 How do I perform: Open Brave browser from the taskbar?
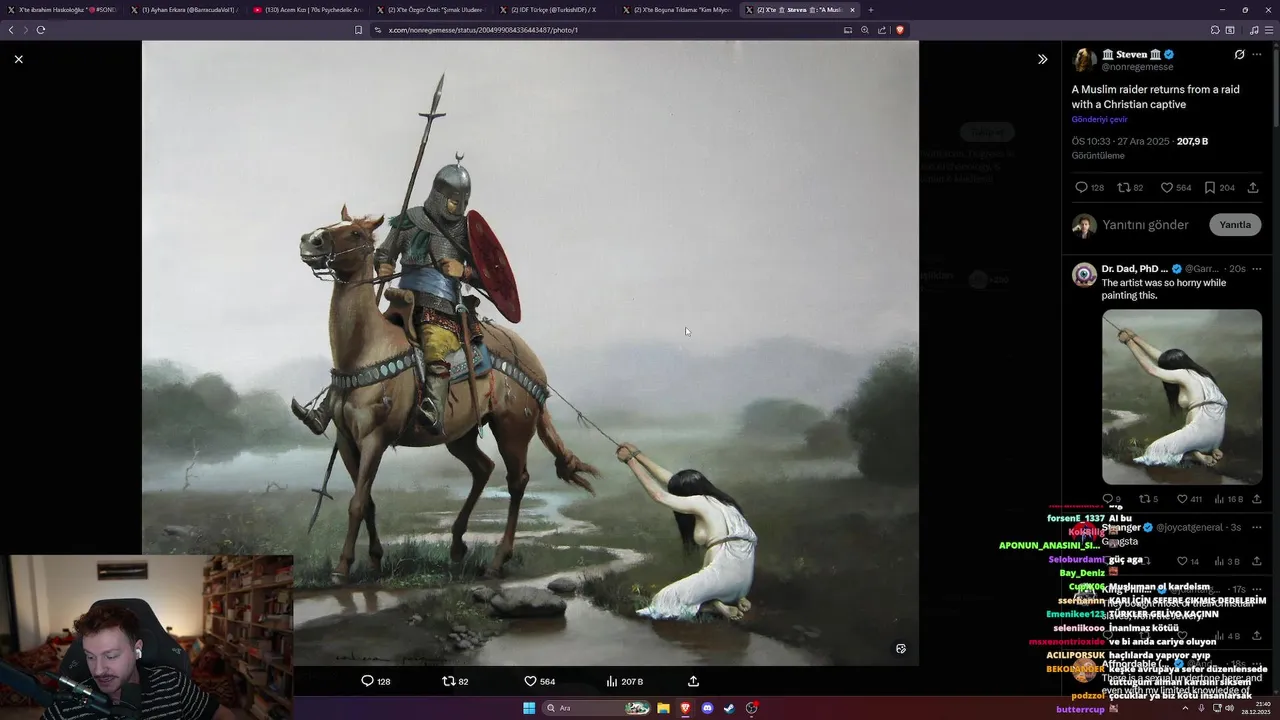pyautogui.click(x=685, y=708)
